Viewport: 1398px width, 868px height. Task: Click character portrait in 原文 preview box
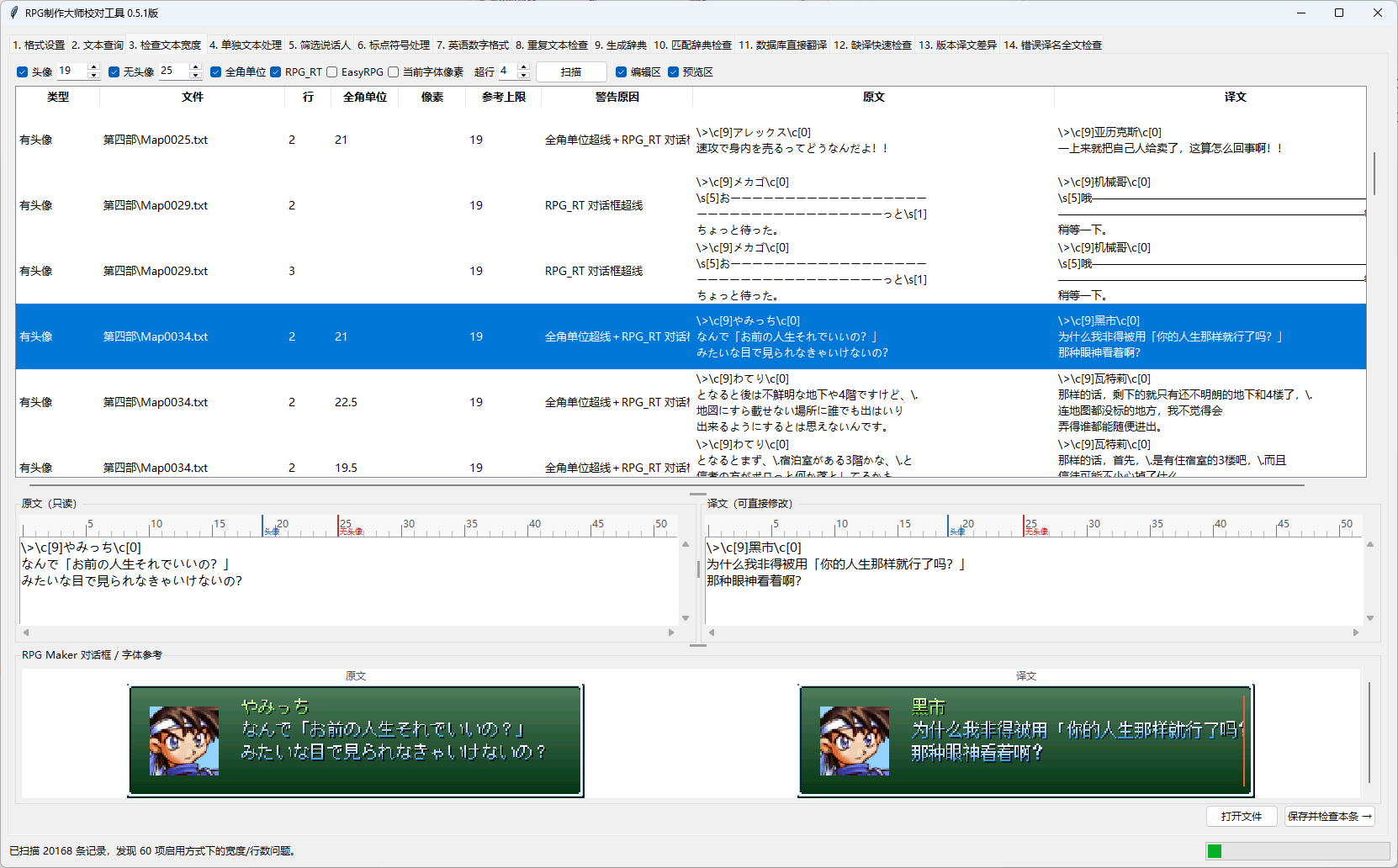(x=184, y=740)
